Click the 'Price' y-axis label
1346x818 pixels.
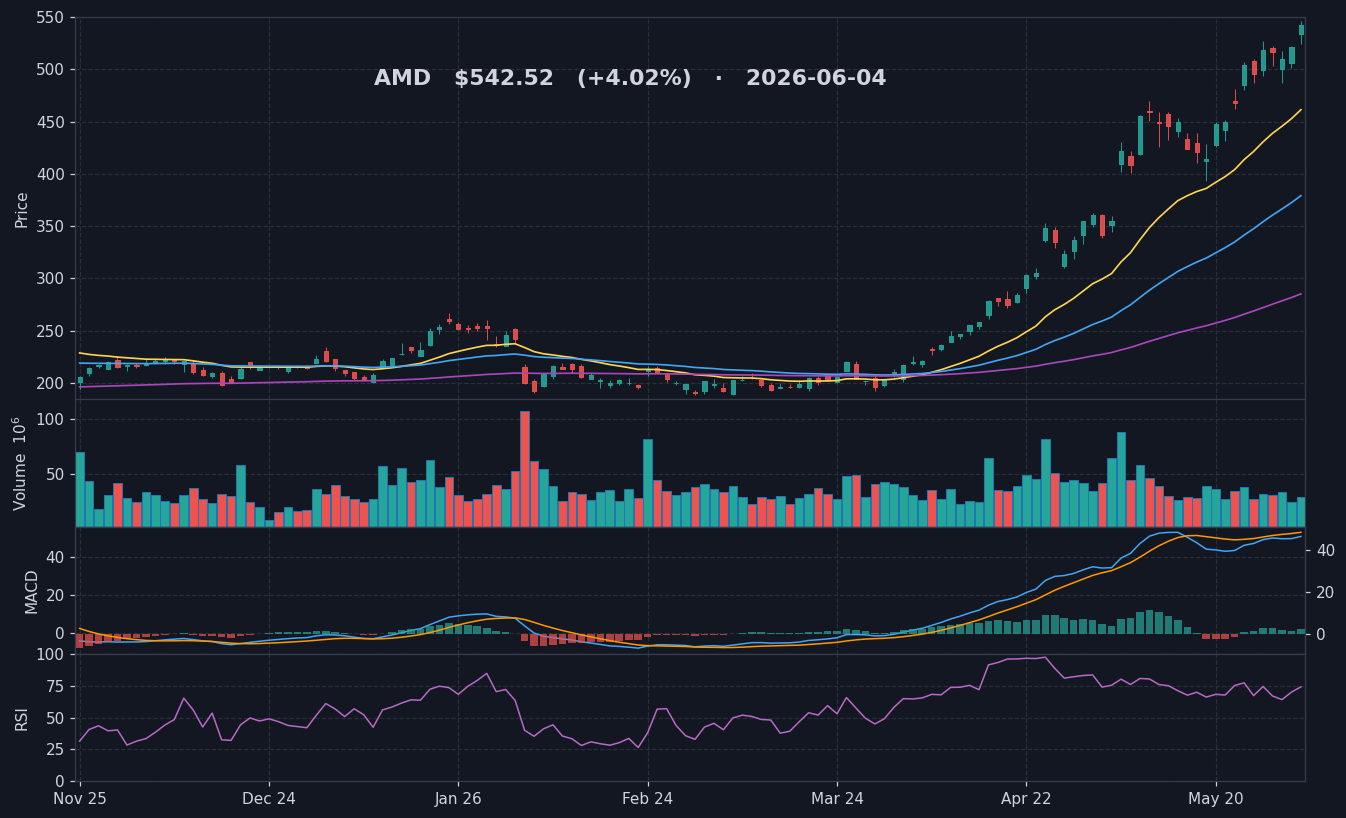coord(22,209)
